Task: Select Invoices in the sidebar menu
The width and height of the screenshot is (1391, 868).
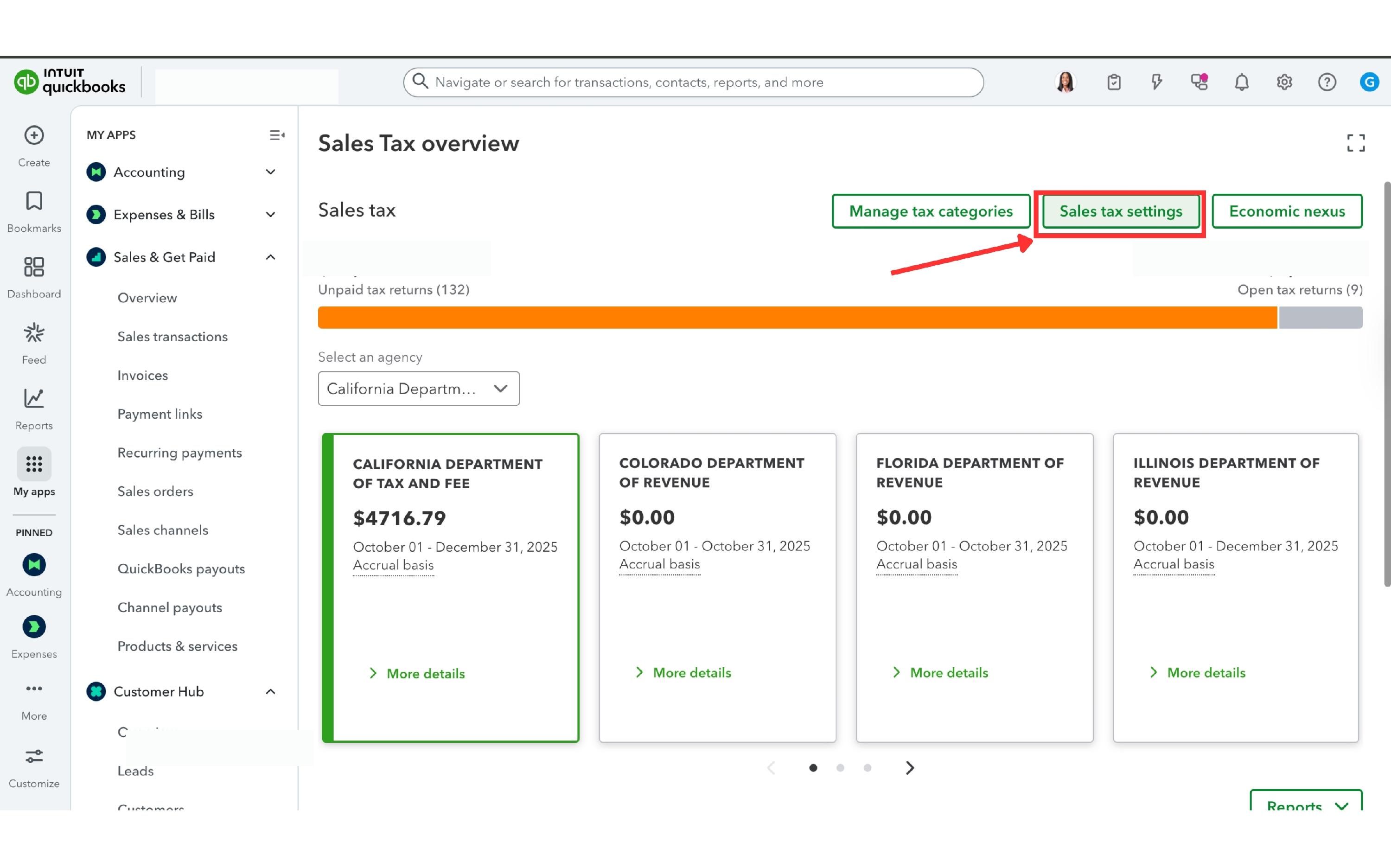Action: (x=142, y=376)
